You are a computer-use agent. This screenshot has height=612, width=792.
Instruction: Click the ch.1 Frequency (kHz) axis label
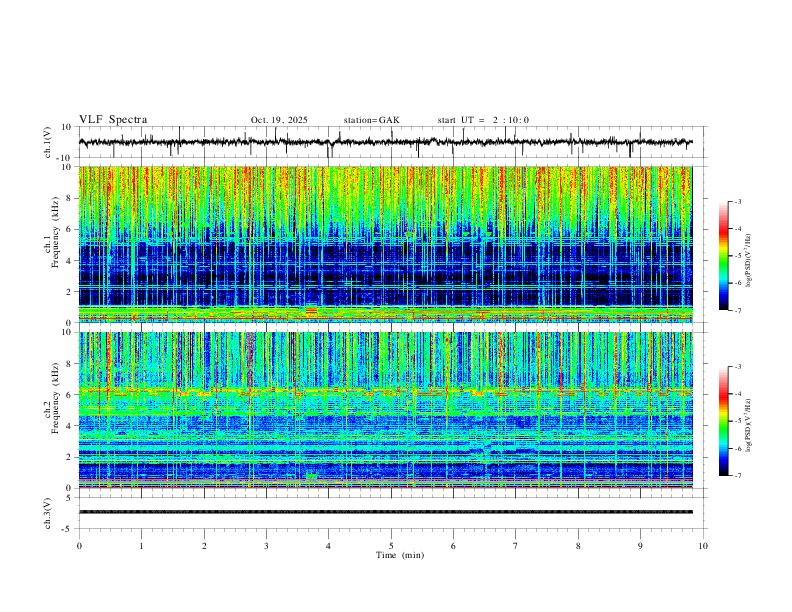click(x=51, y=232)
